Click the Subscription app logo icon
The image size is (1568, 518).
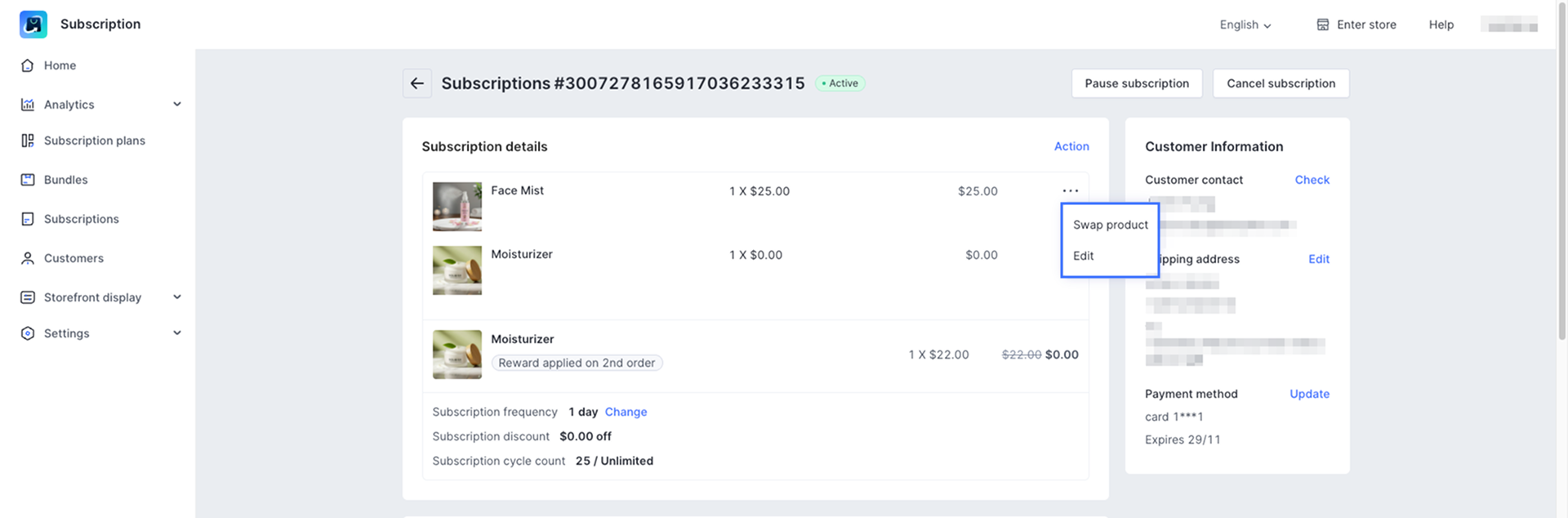33,25
